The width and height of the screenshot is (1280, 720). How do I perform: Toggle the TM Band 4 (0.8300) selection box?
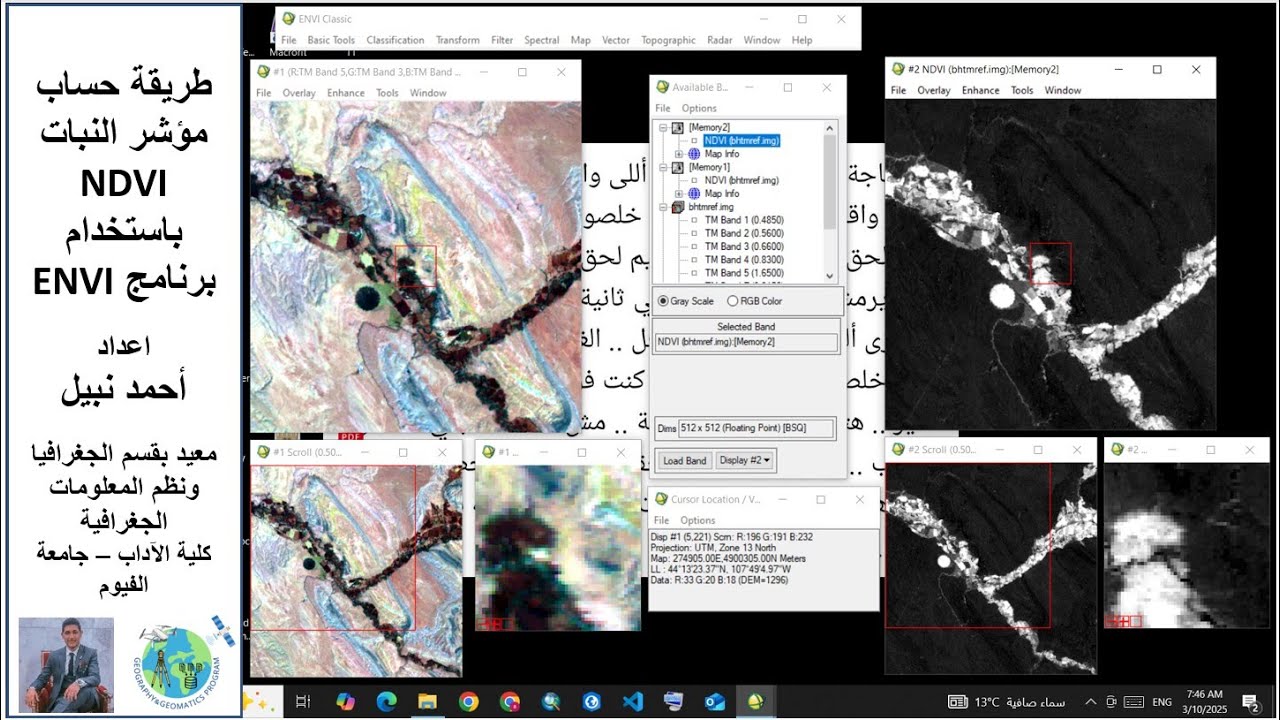695,259
